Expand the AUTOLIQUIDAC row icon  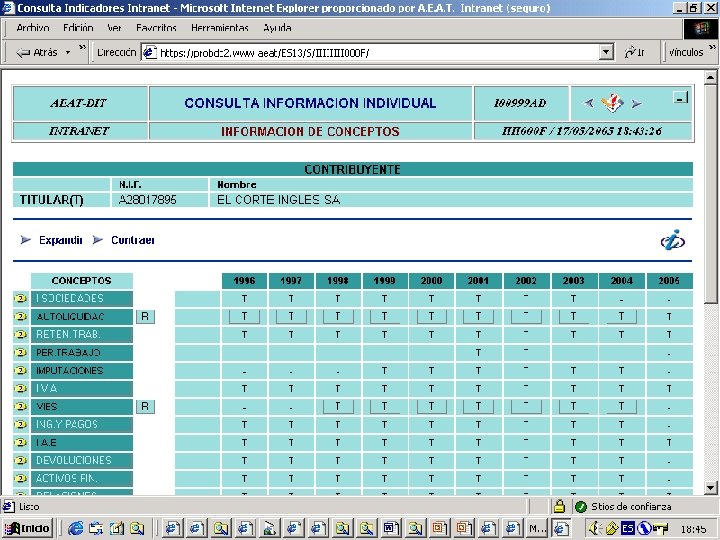click(x=20, y=316)
